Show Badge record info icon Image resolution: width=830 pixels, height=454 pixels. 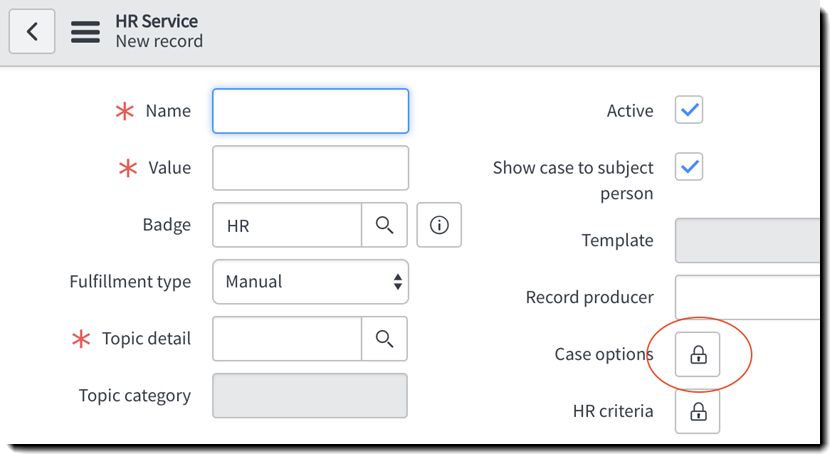[439, 225]
